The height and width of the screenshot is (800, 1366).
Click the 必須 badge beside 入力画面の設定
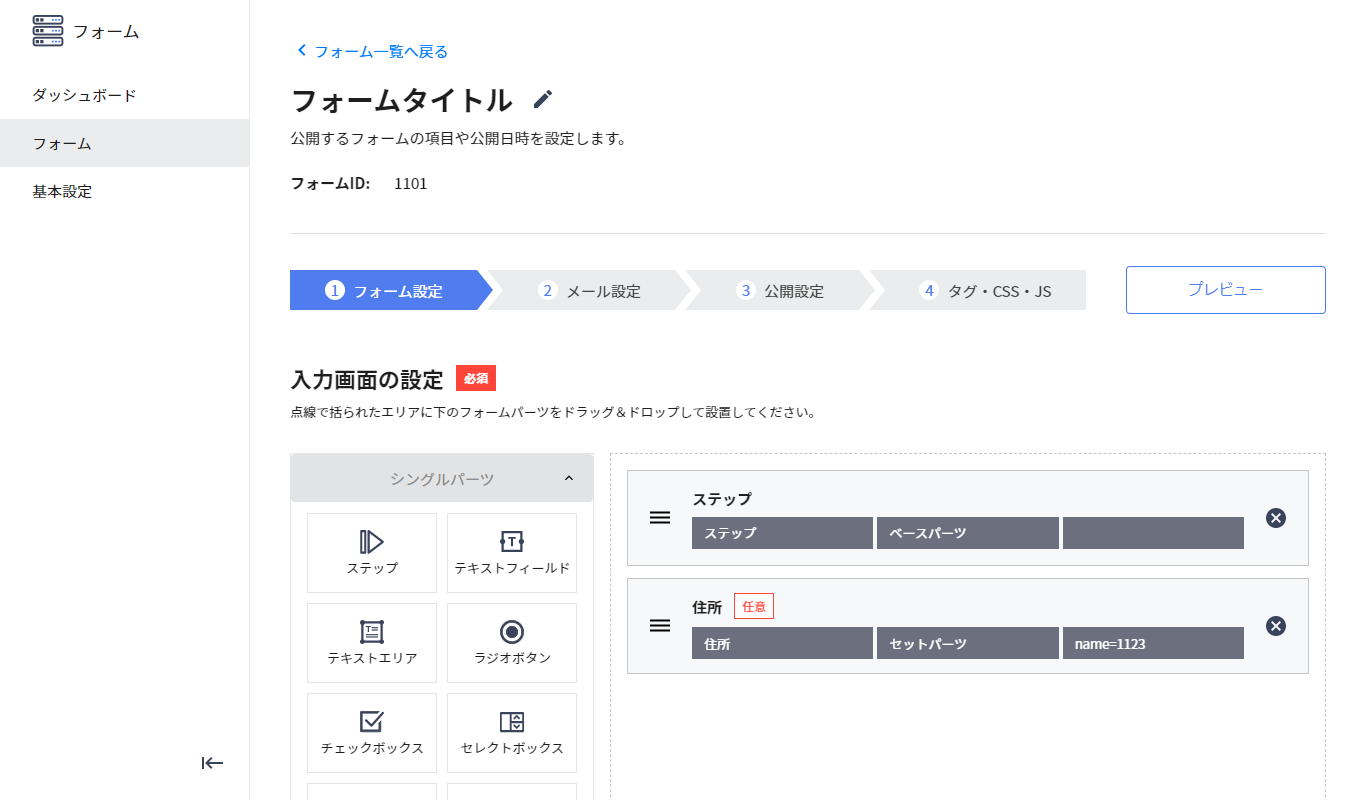[x=476, y=379]
